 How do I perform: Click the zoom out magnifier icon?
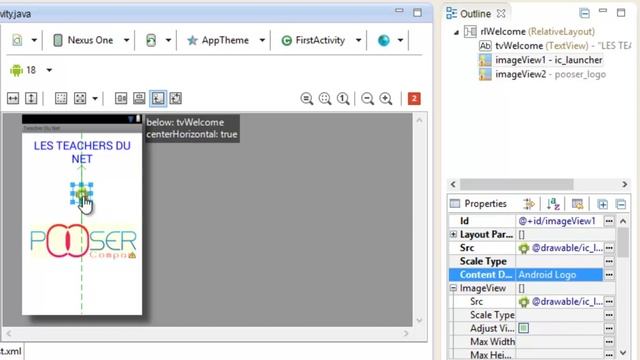point(367,98)
